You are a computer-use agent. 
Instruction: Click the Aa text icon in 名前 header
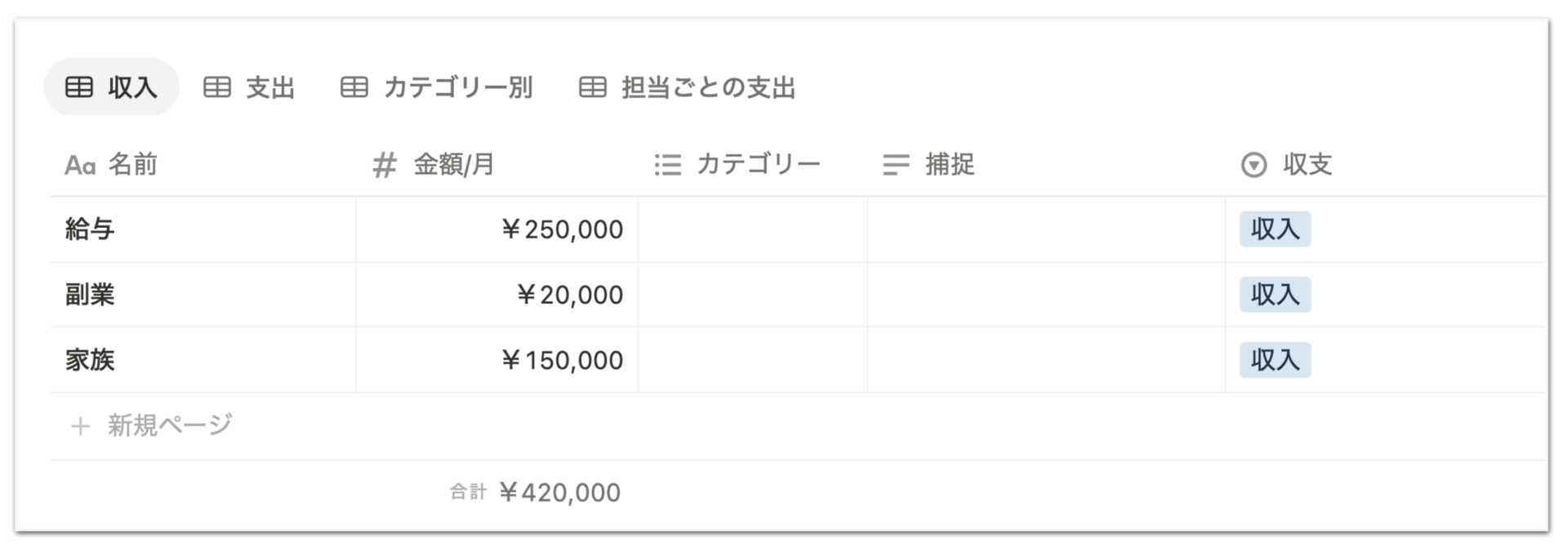(x=80, y=166)
